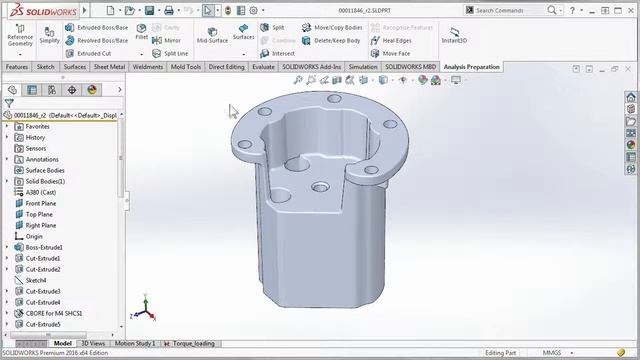Image resolution: width=640 pixels, height=360 pixels.
Task: Expand the Solid Bodies(1) folder
Action: pyautogui.click(x=7, y=181)
